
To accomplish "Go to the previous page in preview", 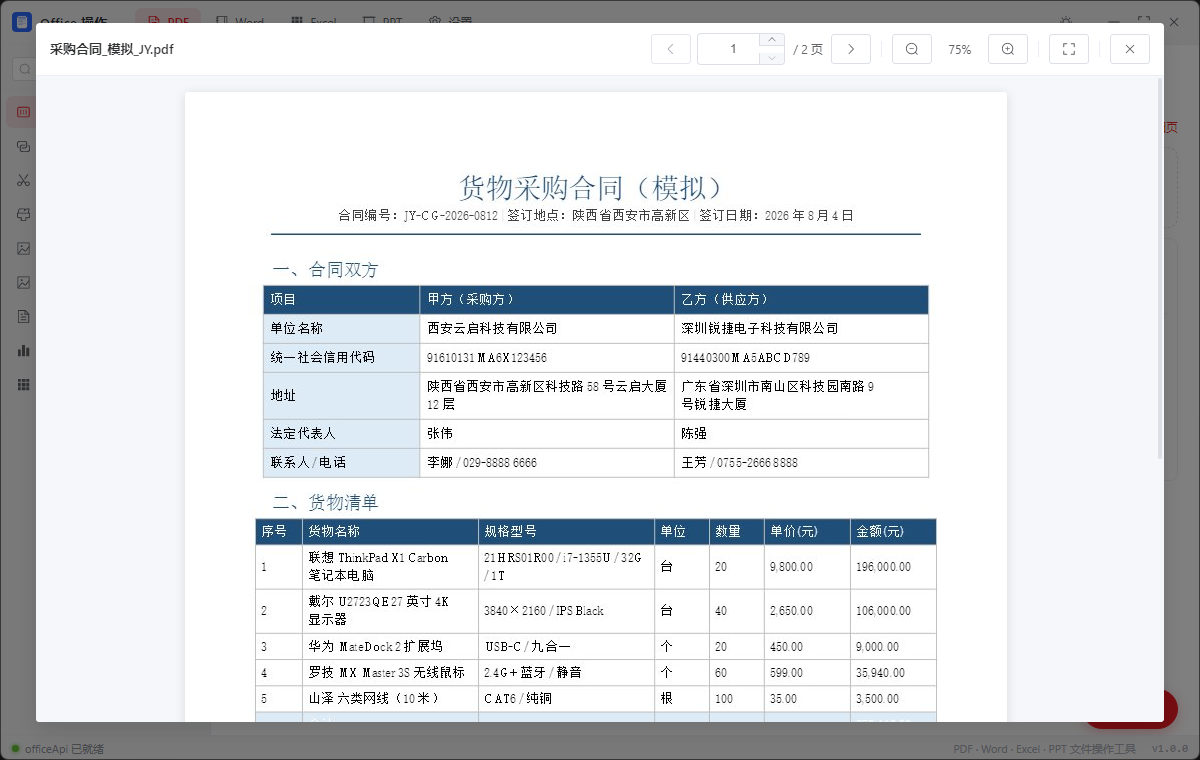I will 671,49.
